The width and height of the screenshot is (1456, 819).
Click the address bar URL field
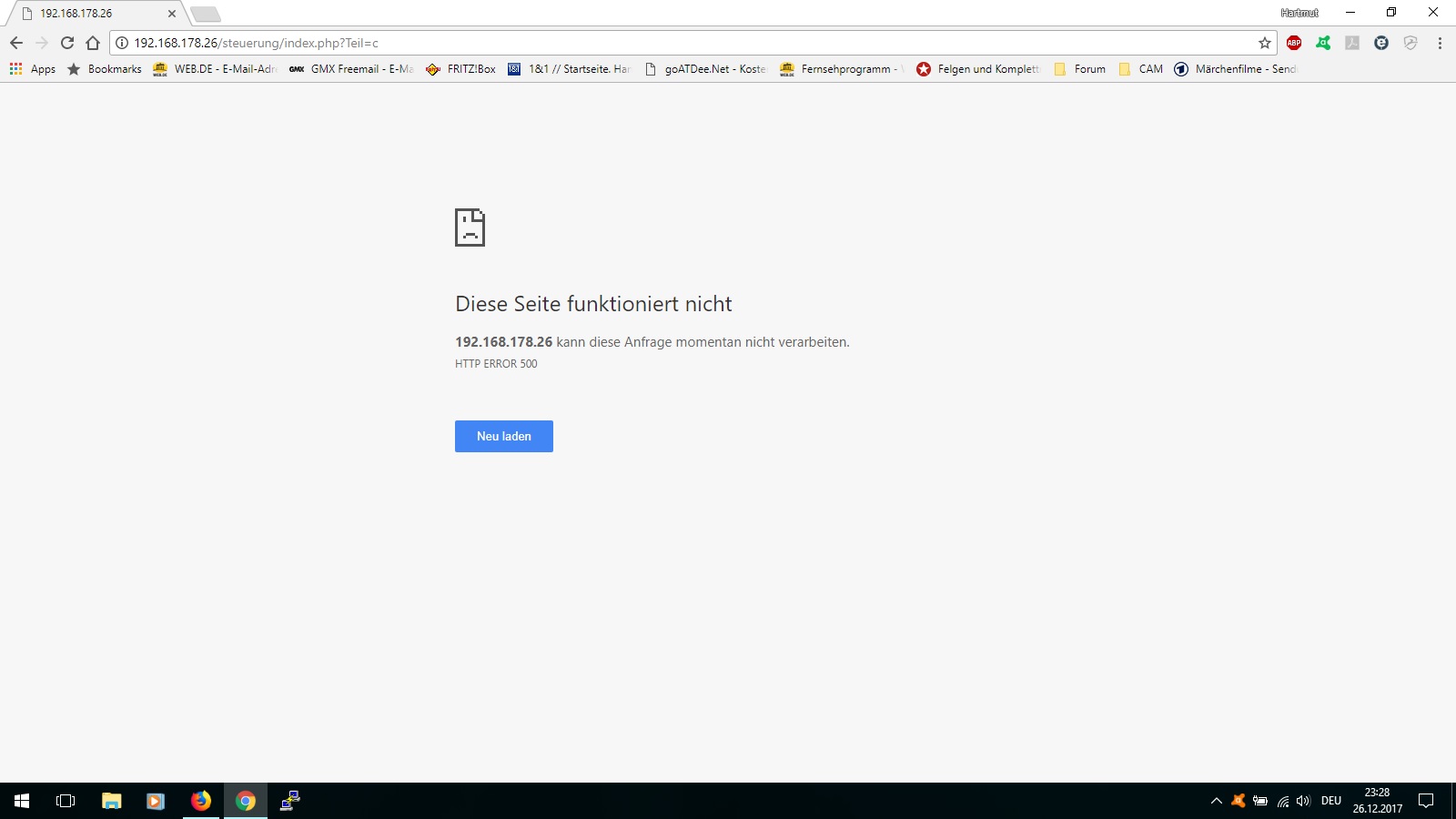637,43
